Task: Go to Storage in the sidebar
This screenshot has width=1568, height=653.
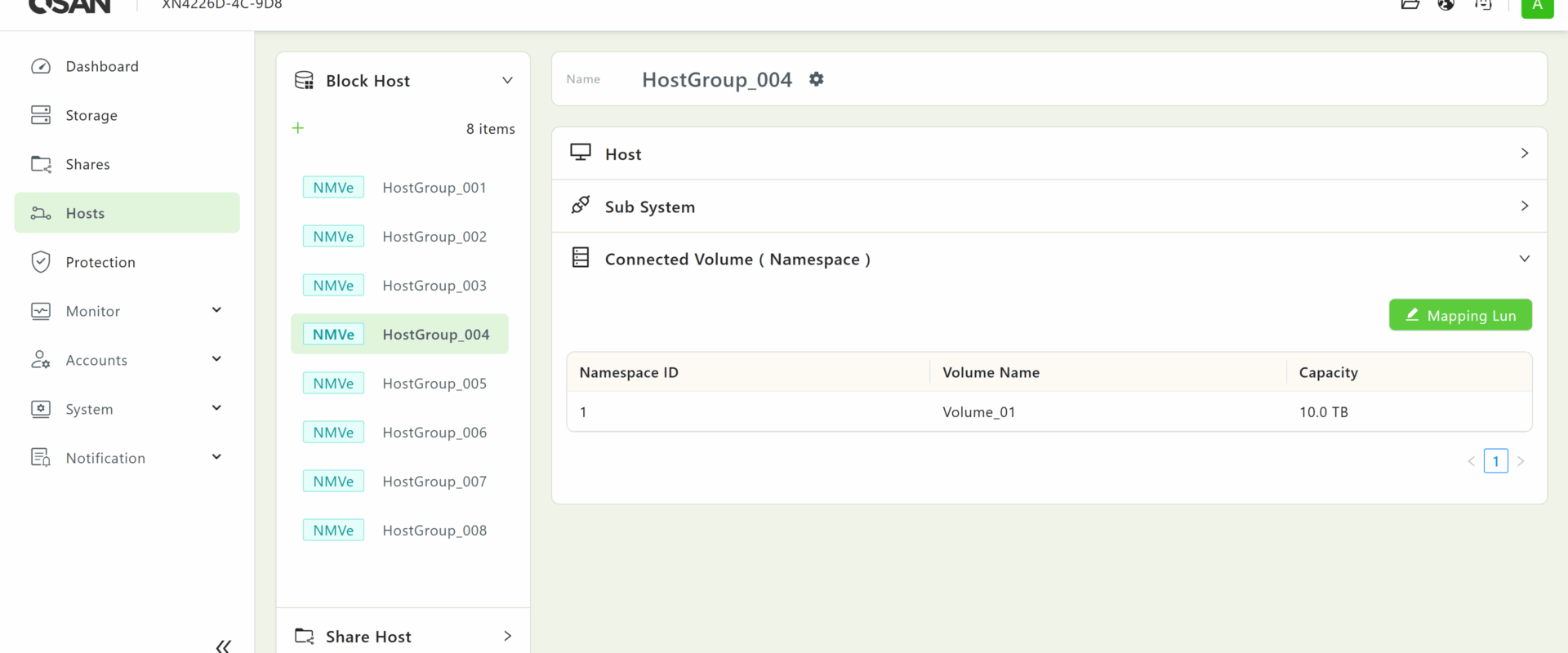Action: coord(91,115)
